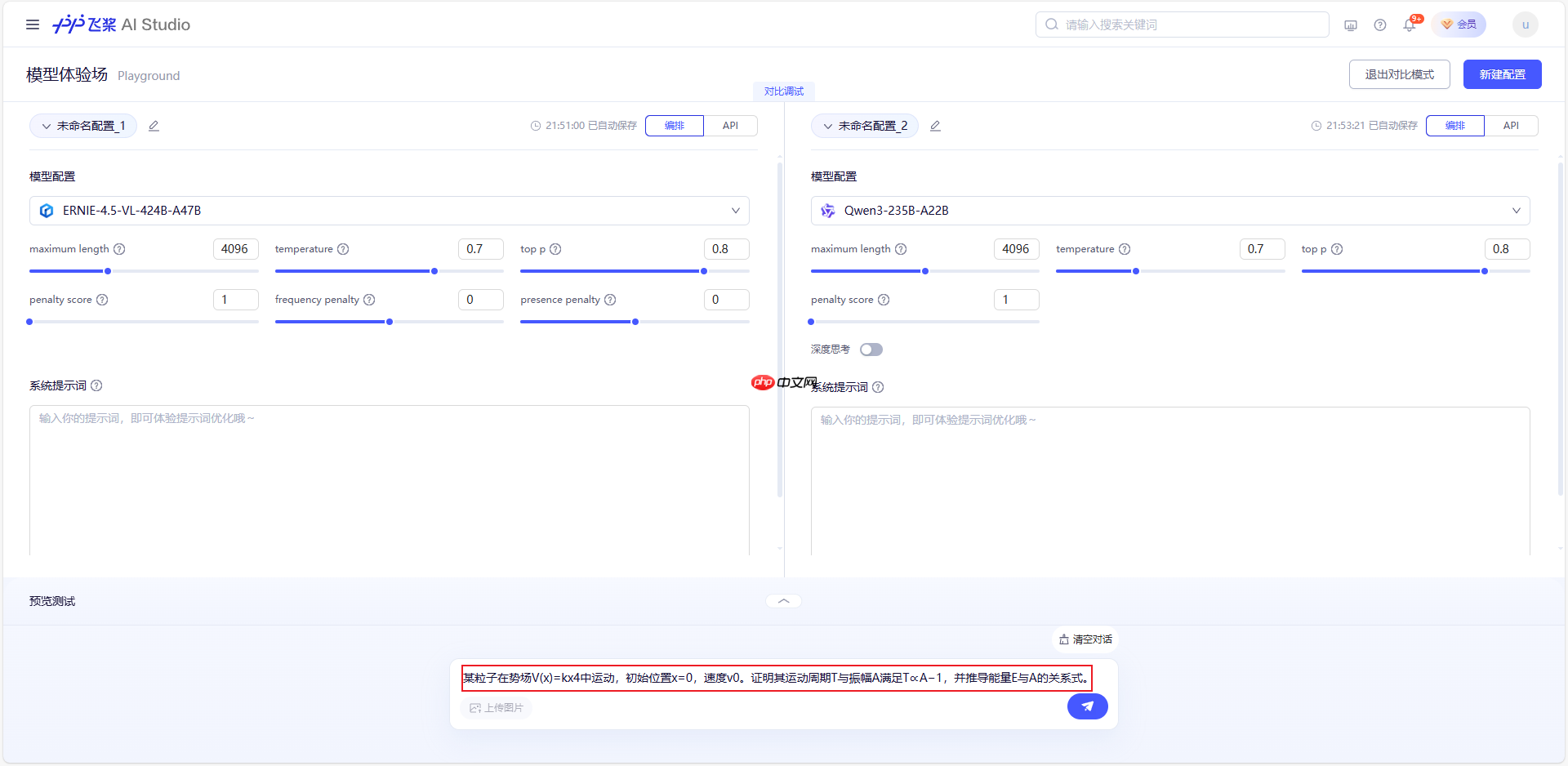Click the console monitor icon in top bar
This screenshot has width=1568, height=766.
(1350, 25)
